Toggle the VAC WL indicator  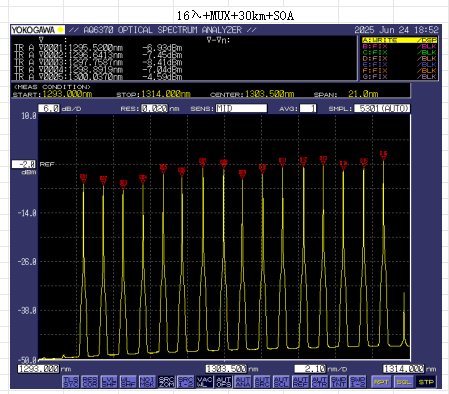click(205, 382)
